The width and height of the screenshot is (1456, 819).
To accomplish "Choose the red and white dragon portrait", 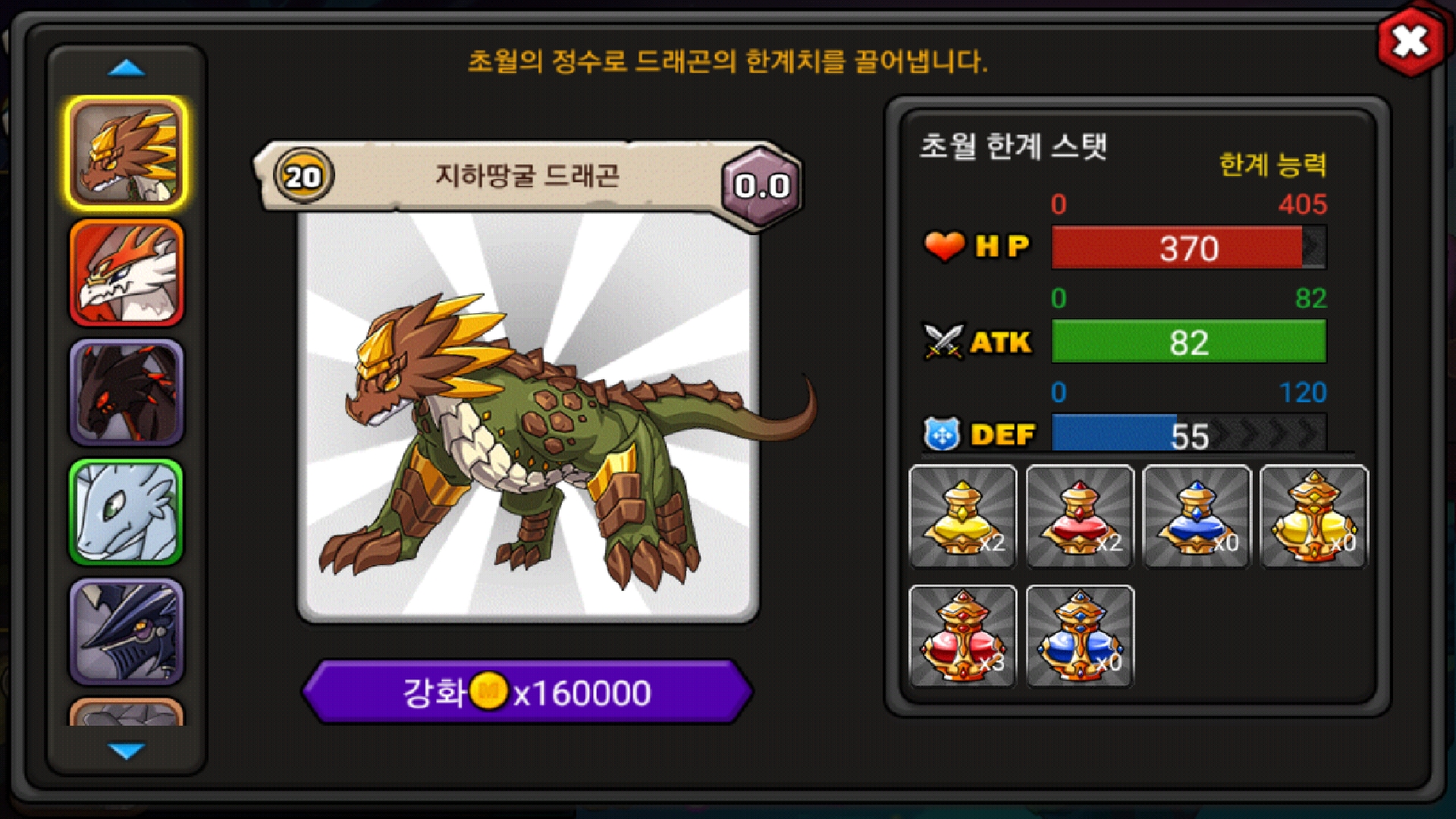I will coord(127,273).
